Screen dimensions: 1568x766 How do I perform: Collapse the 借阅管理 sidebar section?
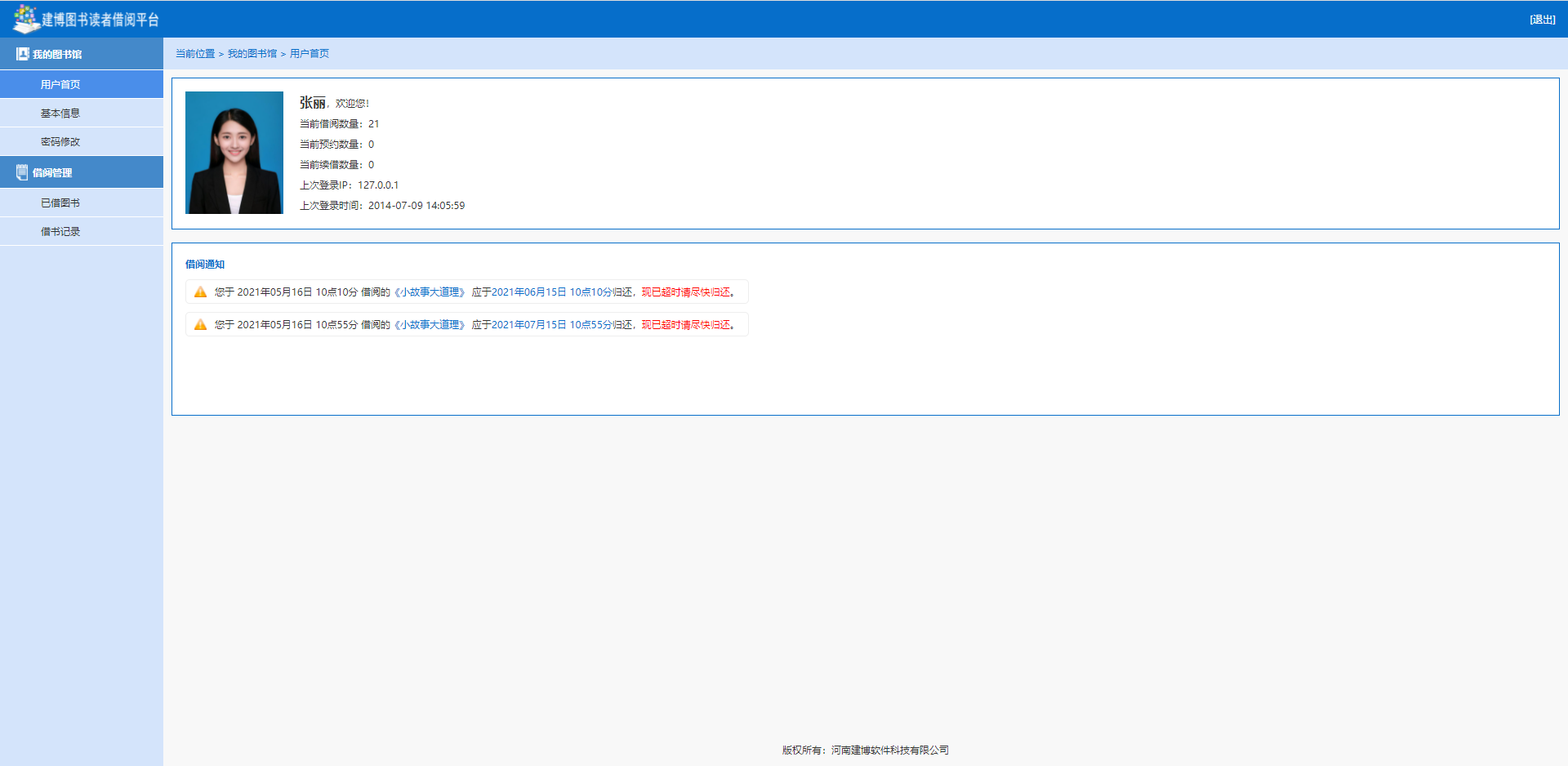pyautogui.click(x=52, y=173)
